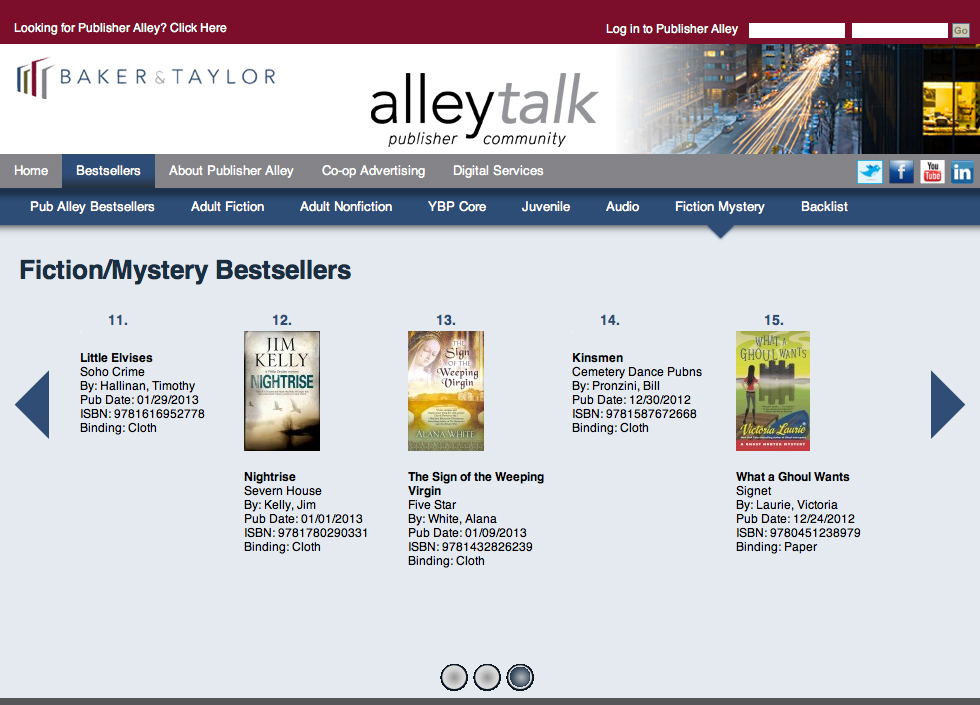Click 'ISBN: 9781616952778' text
Viewport: 980px width, 705px height.
click(x=142, y=414)
